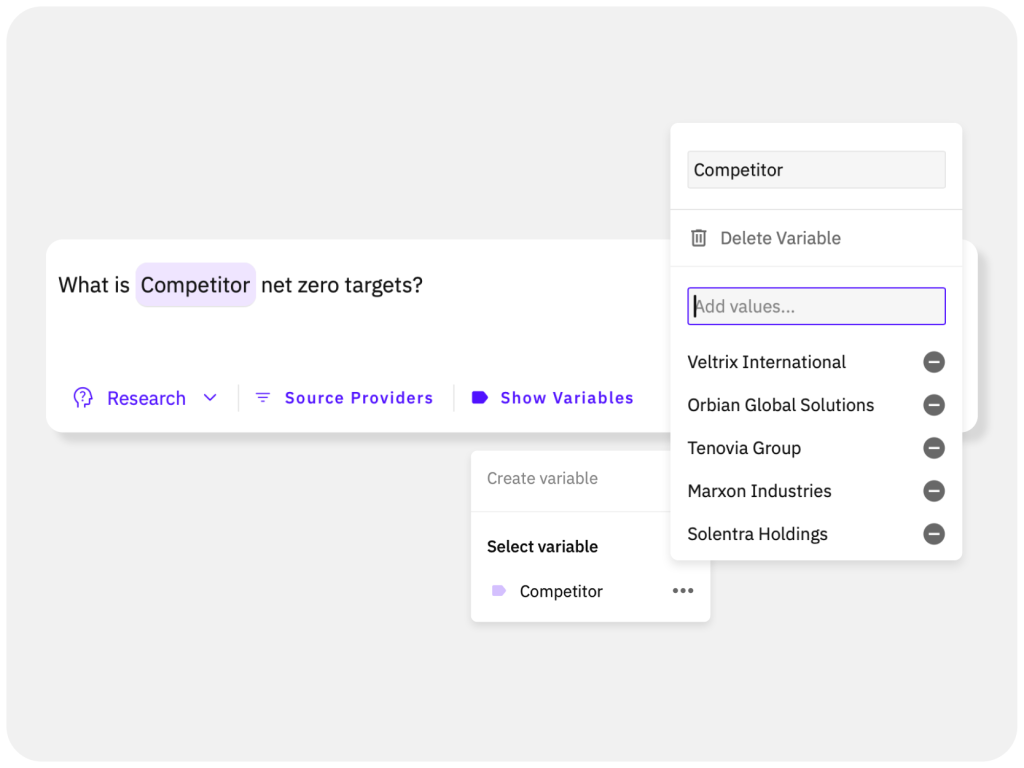Select the Research question-mark icon

(85, 397)
